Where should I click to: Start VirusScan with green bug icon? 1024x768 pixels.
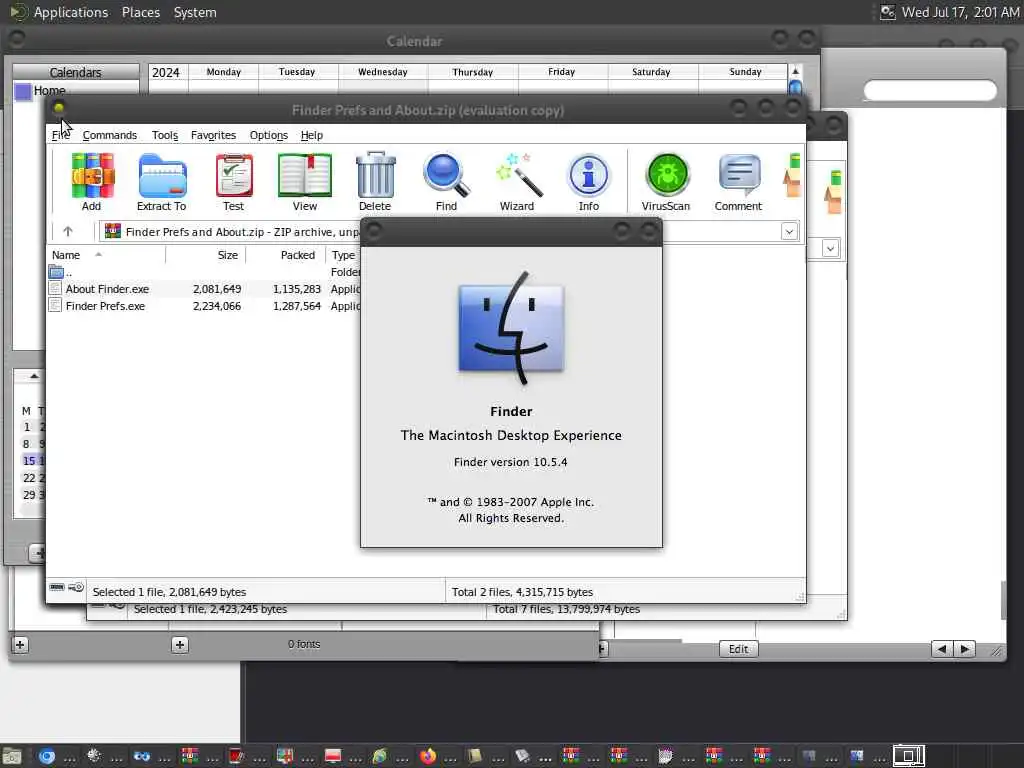(667, 175)
